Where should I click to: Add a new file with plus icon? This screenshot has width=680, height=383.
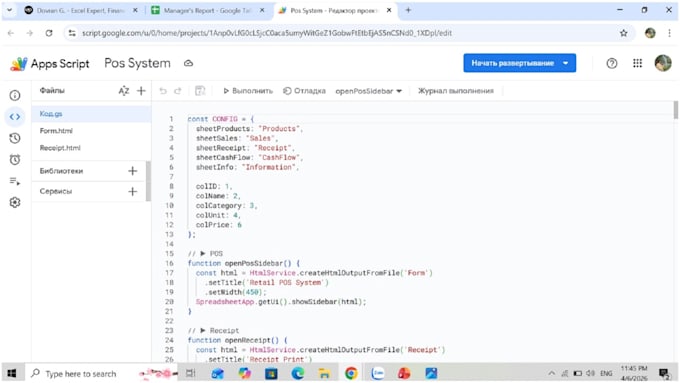coord(141,91)
